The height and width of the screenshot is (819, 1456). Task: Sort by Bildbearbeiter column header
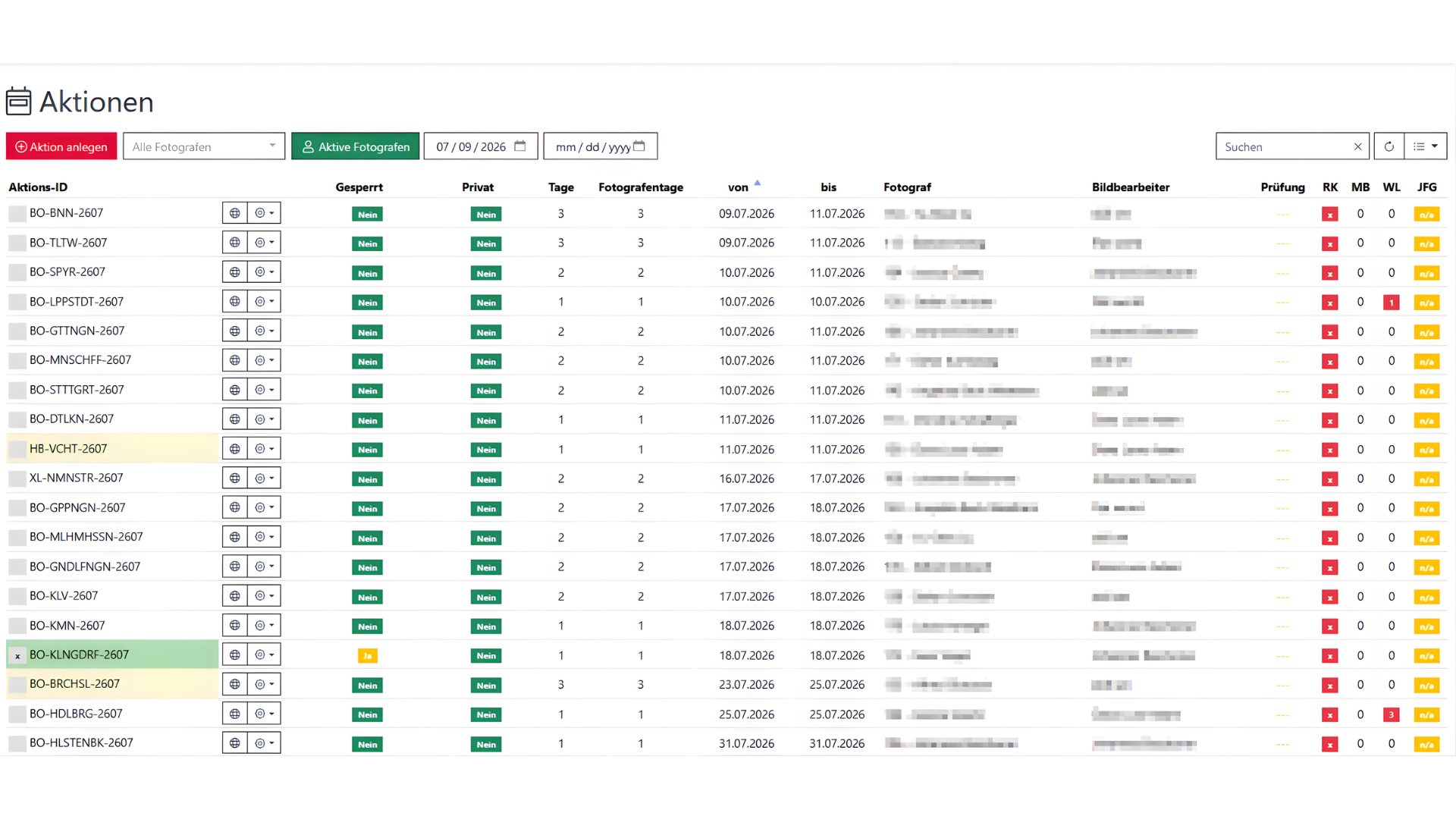pyautogui.click(x=1131, y=187)
